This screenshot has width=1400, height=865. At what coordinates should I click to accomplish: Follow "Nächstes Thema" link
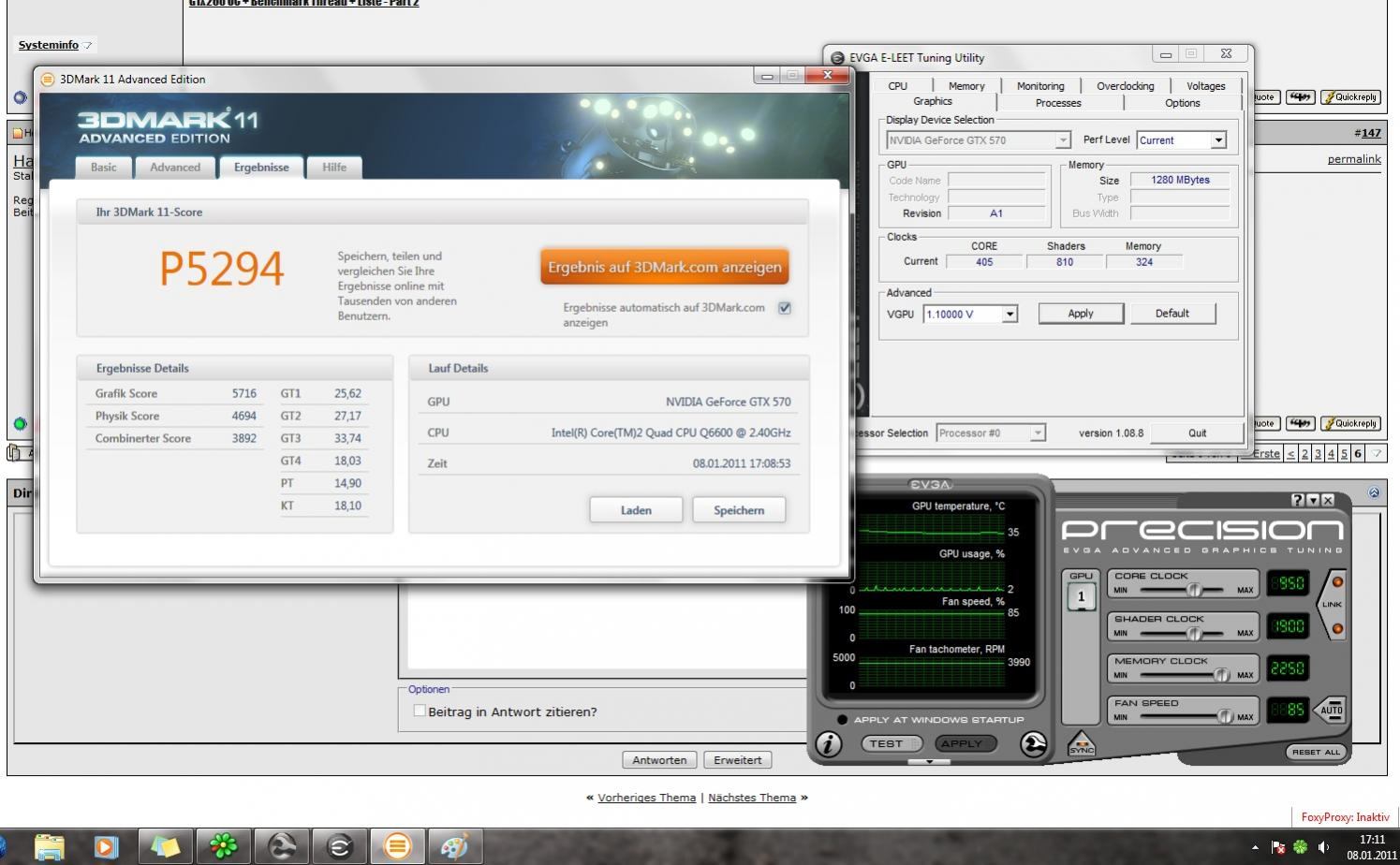(752, 798)
